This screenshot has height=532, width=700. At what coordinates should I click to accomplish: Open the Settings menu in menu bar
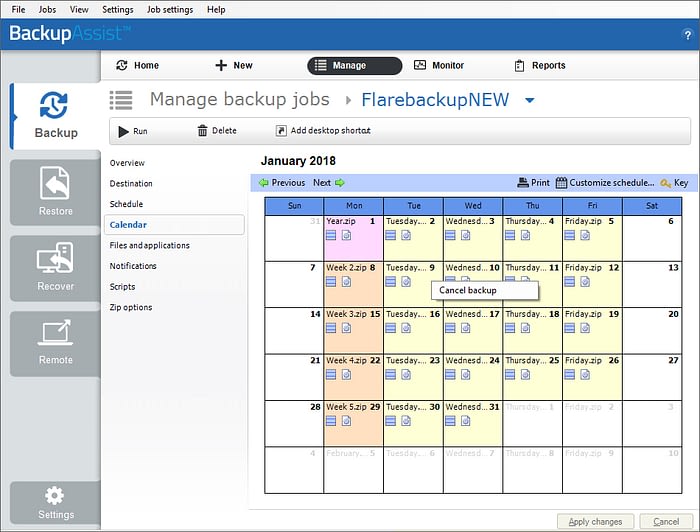(117, 9)
